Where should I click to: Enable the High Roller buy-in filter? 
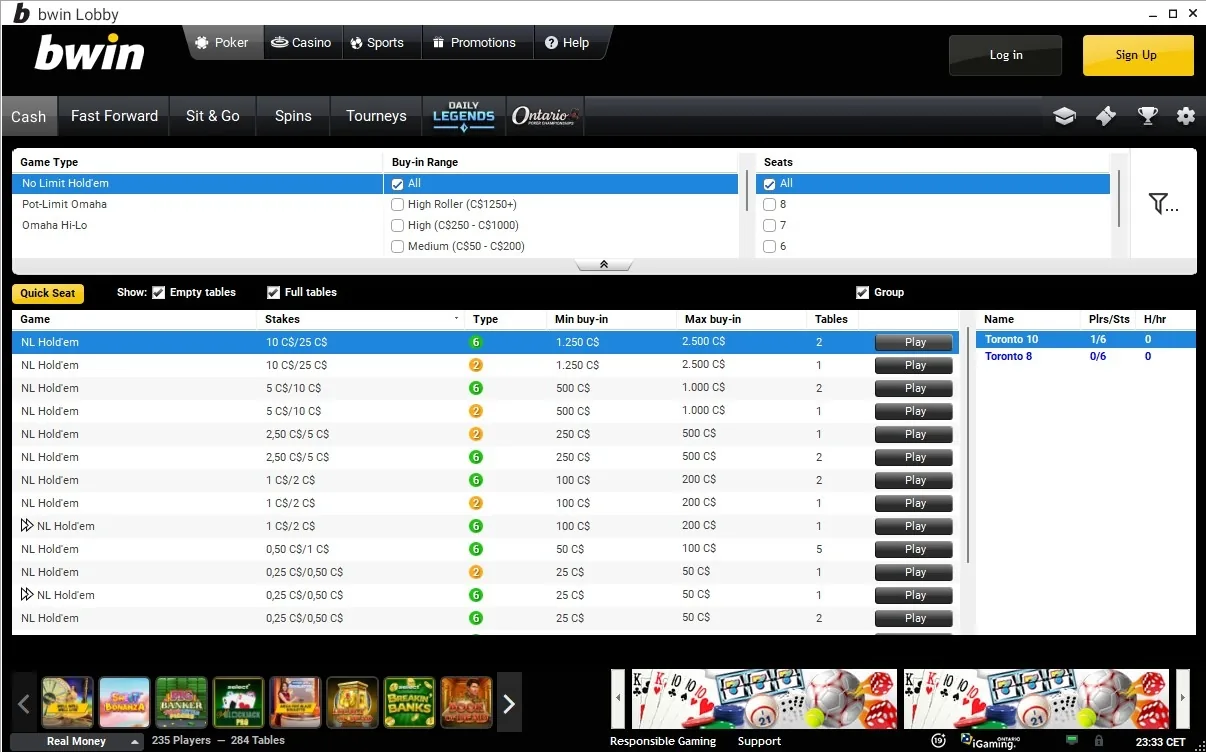point(397,204)
